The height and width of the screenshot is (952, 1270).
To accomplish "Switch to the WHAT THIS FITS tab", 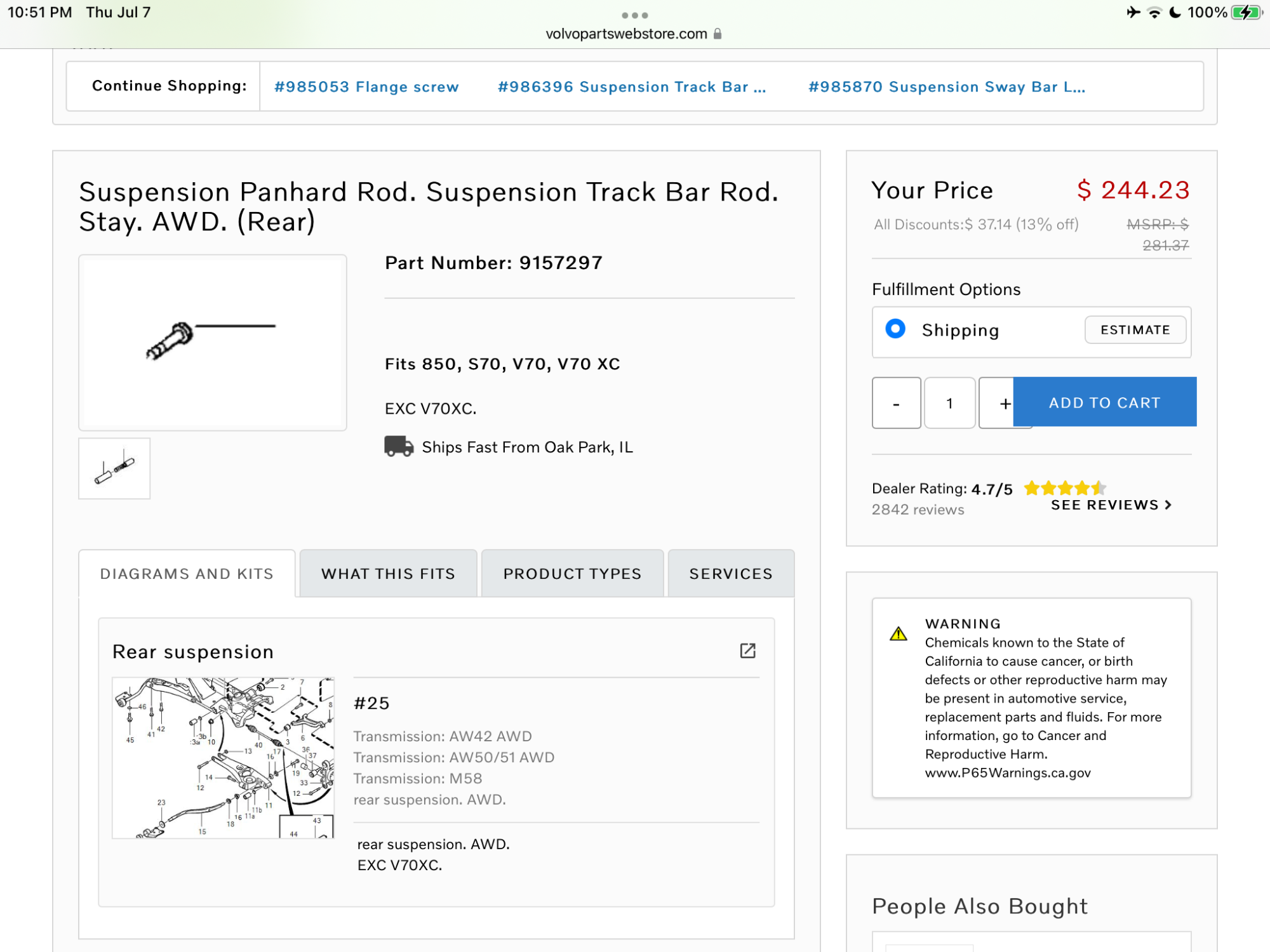I will pyautogui.click(x=388, y=574).
